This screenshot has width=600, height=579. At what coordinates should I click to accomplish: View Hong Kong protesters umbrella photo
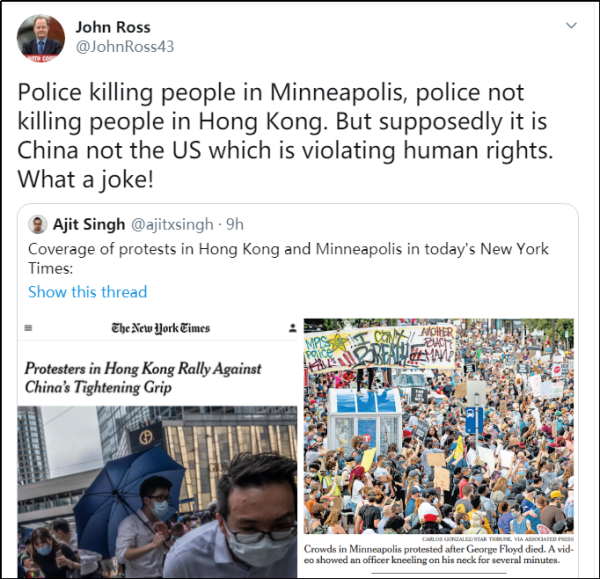(157, 491)
